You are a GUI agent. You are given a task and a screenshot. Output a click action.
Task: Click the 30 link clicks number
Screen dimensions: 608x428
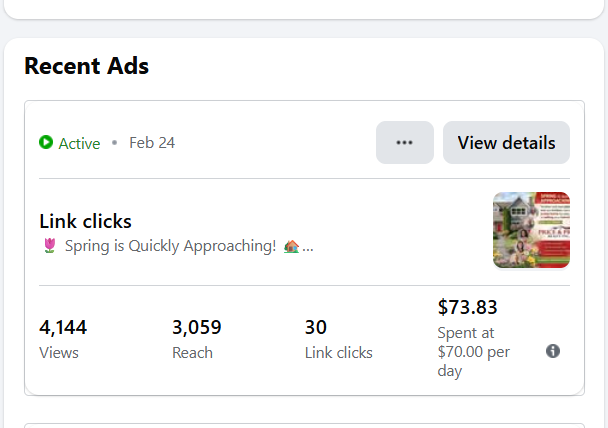[x=316, y=327]
